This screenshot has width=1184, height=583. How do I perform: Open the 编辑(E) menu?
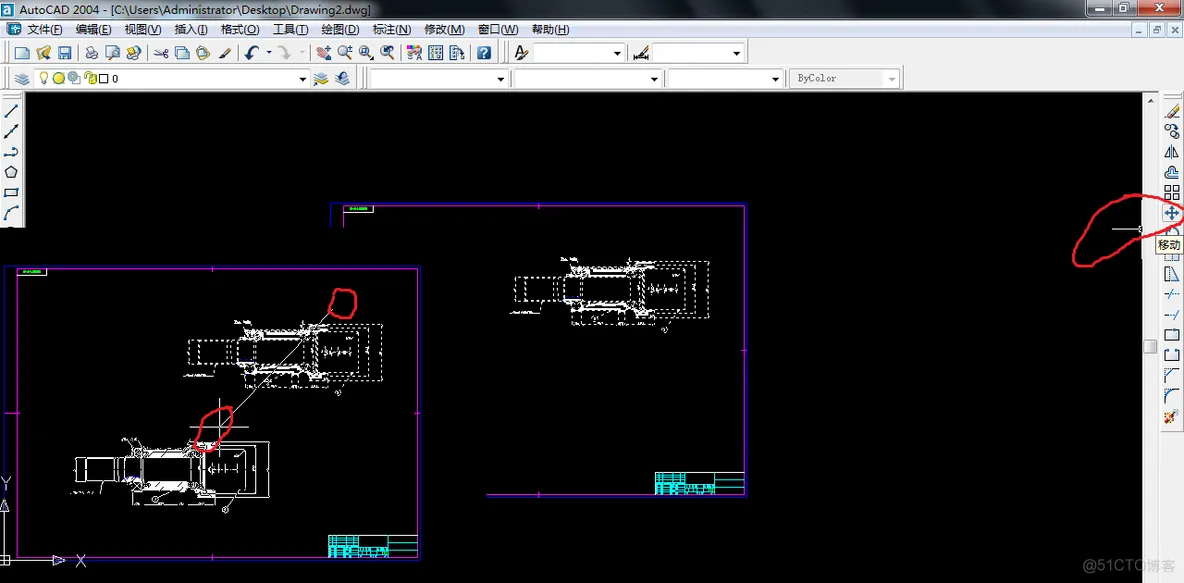93,29
